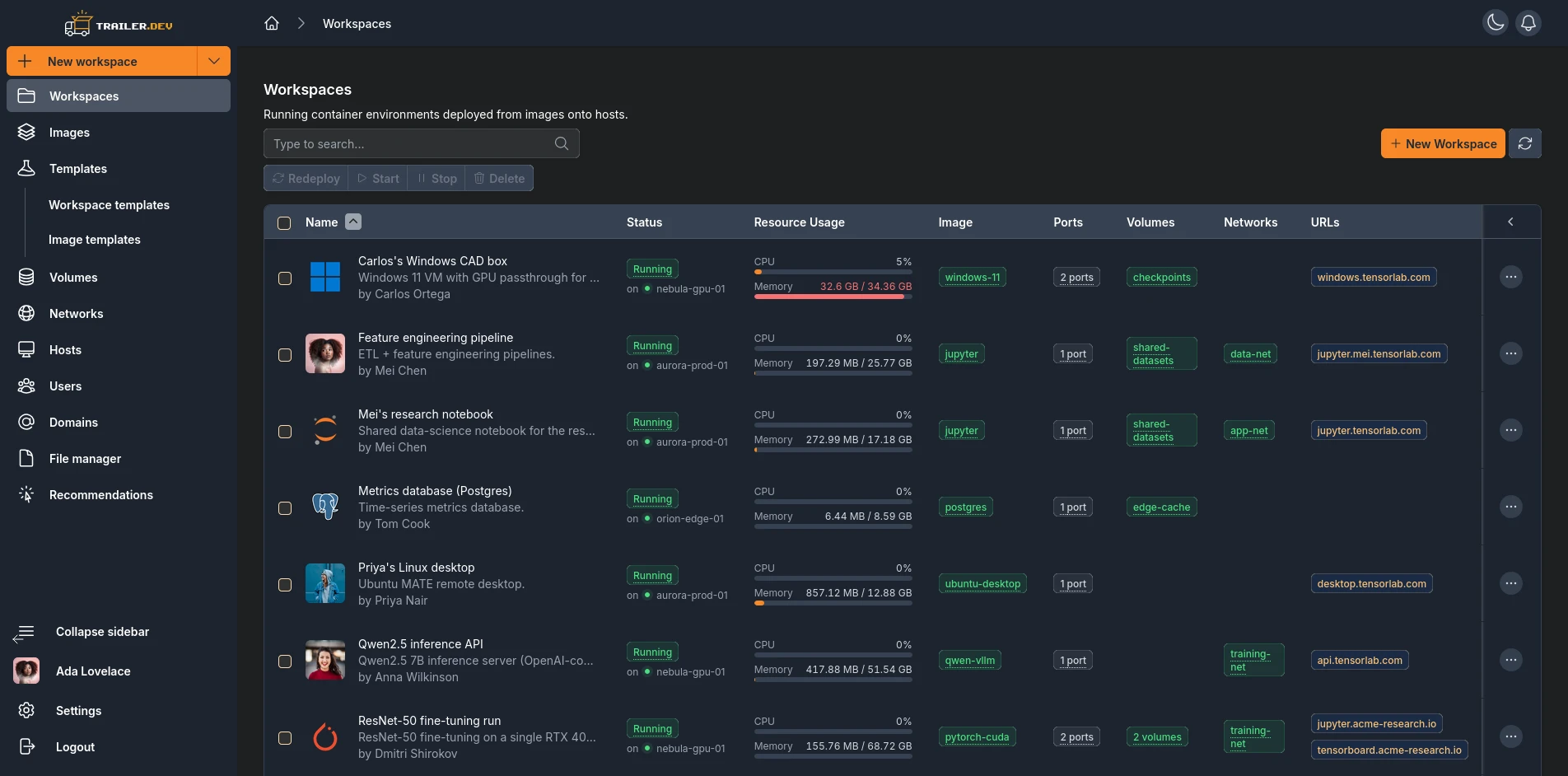Open actions menu for Carlos's Windows CAD box

1511,277
